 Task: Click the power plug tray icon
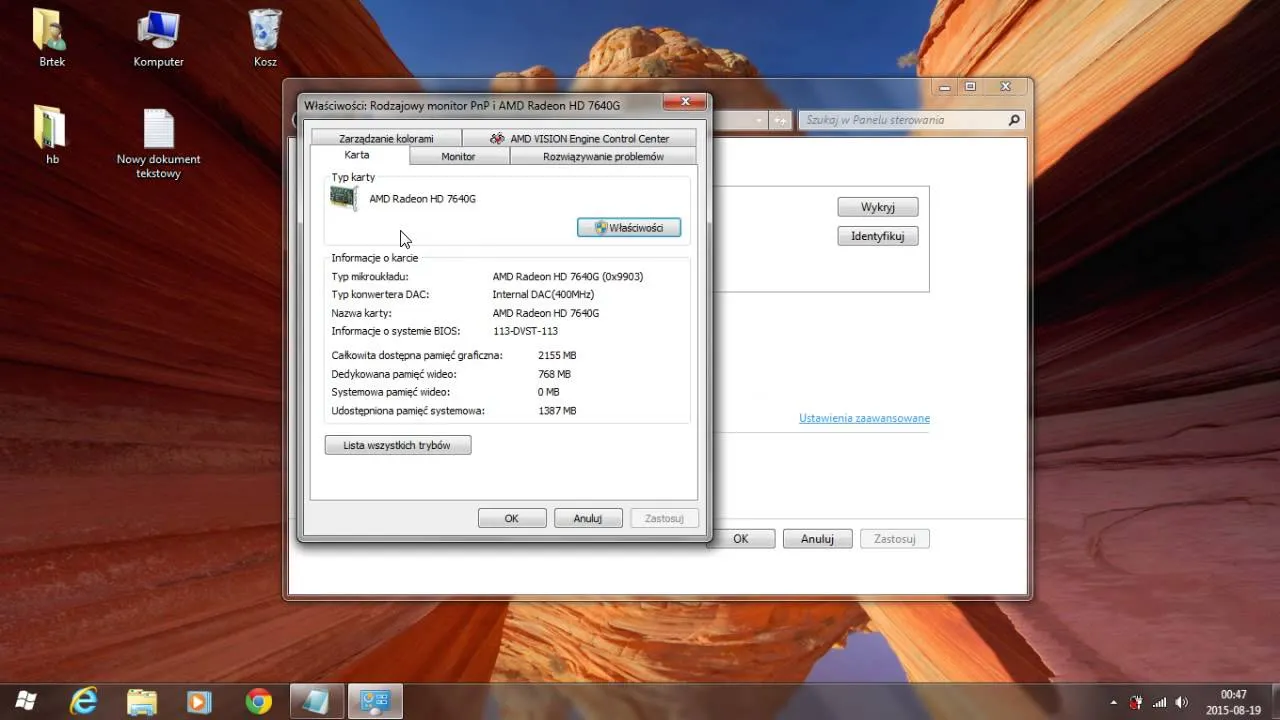[1136, 702]
